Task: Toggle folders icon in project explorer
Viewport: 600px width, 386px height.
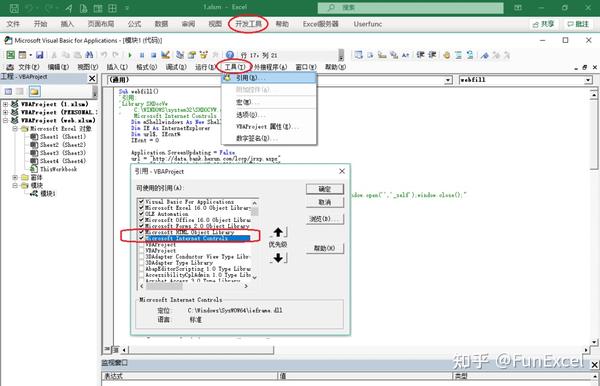Action: click(34, 91)
